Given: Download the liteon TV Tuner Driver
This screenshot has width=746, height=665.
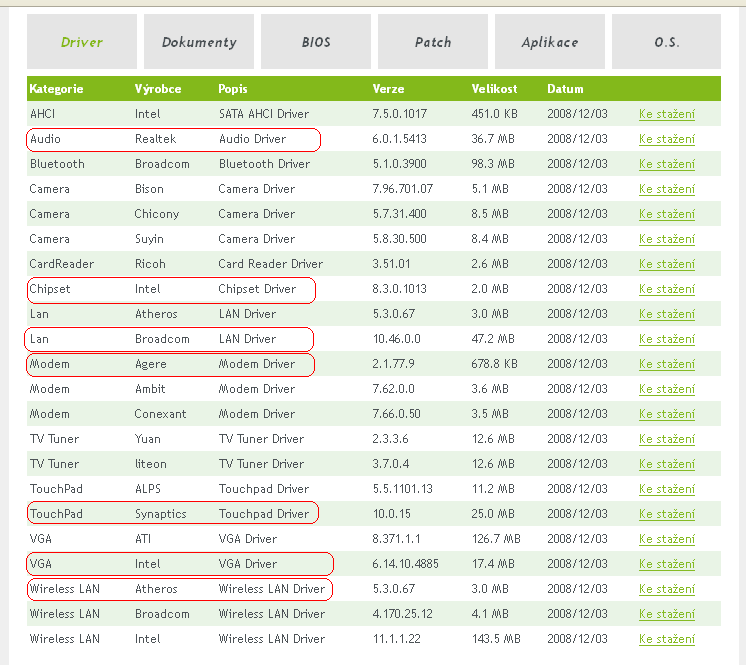Looking at the screenshot, I should point(667,464).
